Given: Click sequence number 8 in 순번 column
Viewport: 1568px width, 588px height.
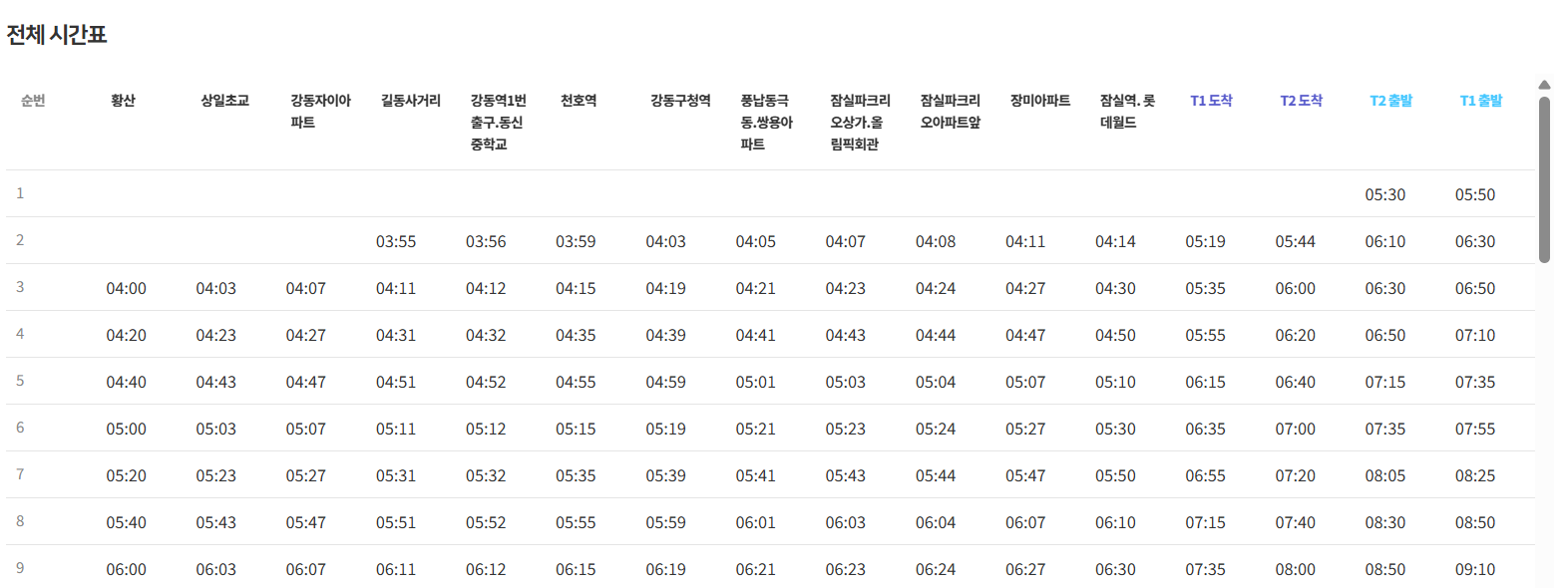Looking at the screenshot, I should [20, 521].
